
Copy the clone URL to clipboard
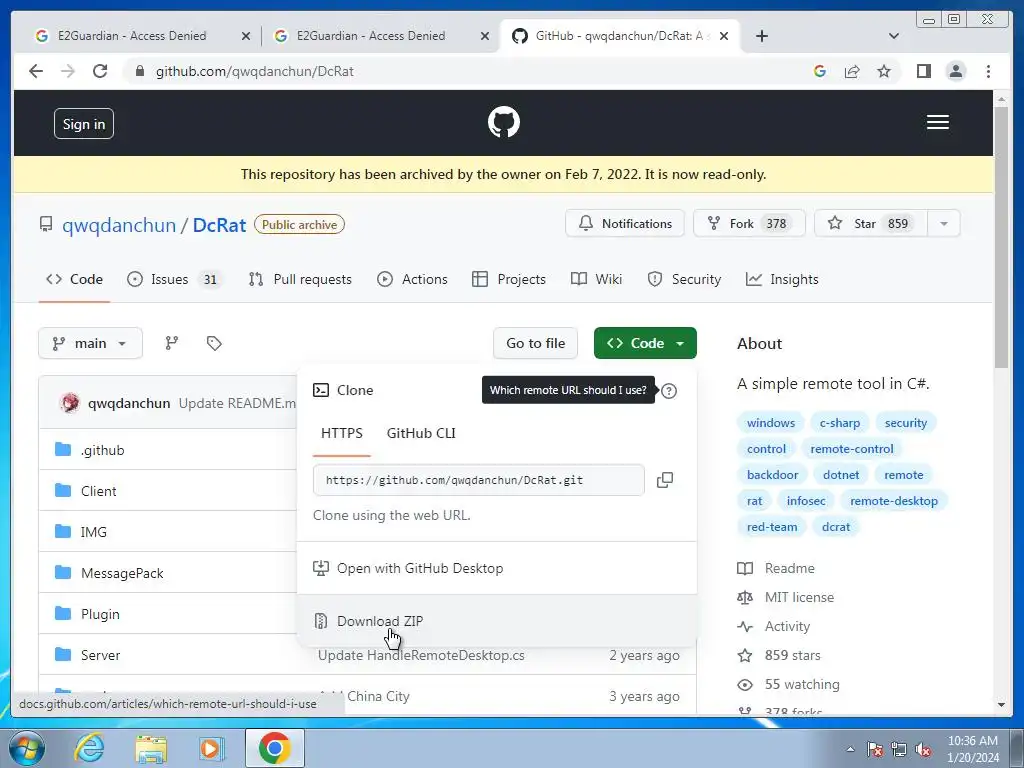664,480
